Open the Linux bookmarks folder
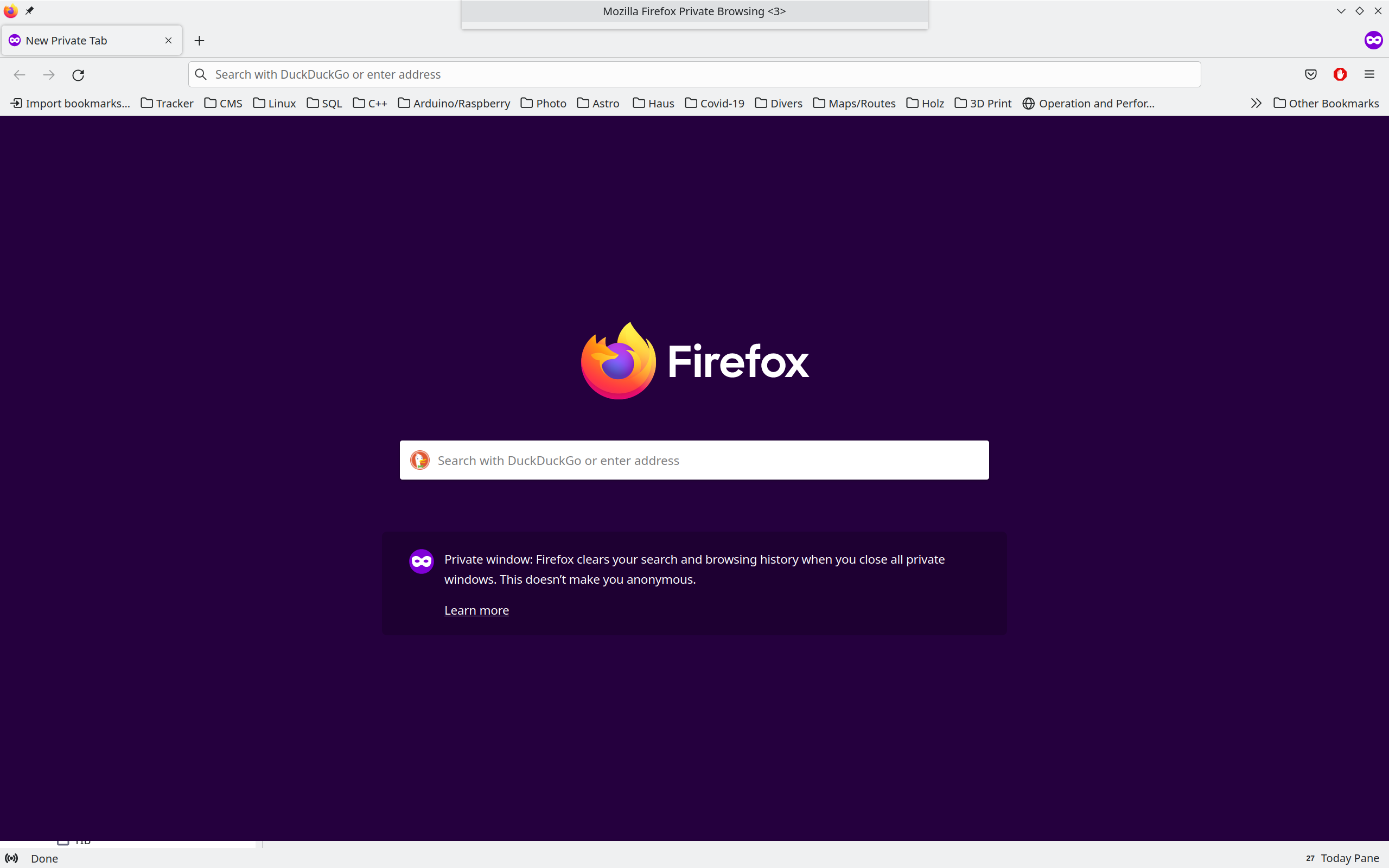Image resolution: width=1389 pixels, height=868 pixels. [275, 103]
